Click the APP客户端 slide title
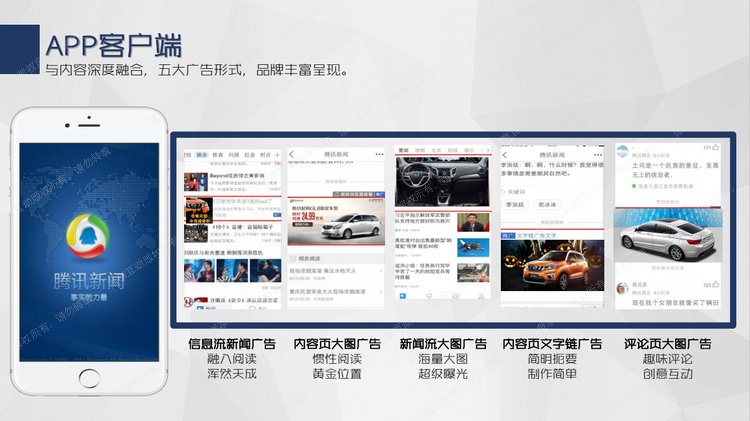The width and height of the screenshot is (750, 421). pos(114,46)
